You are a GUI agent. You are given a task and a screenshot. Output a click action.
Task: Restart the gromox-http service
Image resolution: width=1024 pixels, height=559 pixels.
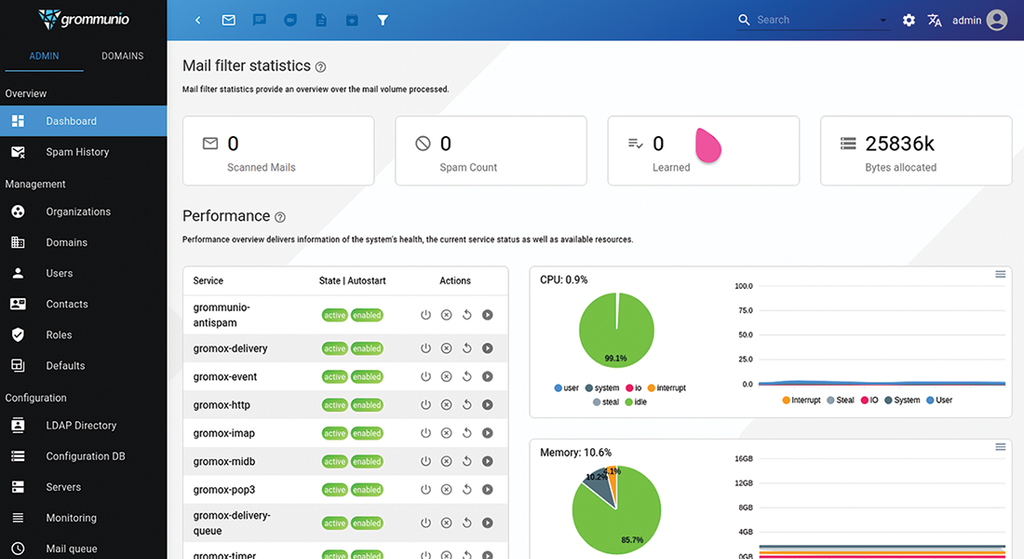tap(467, 405)
